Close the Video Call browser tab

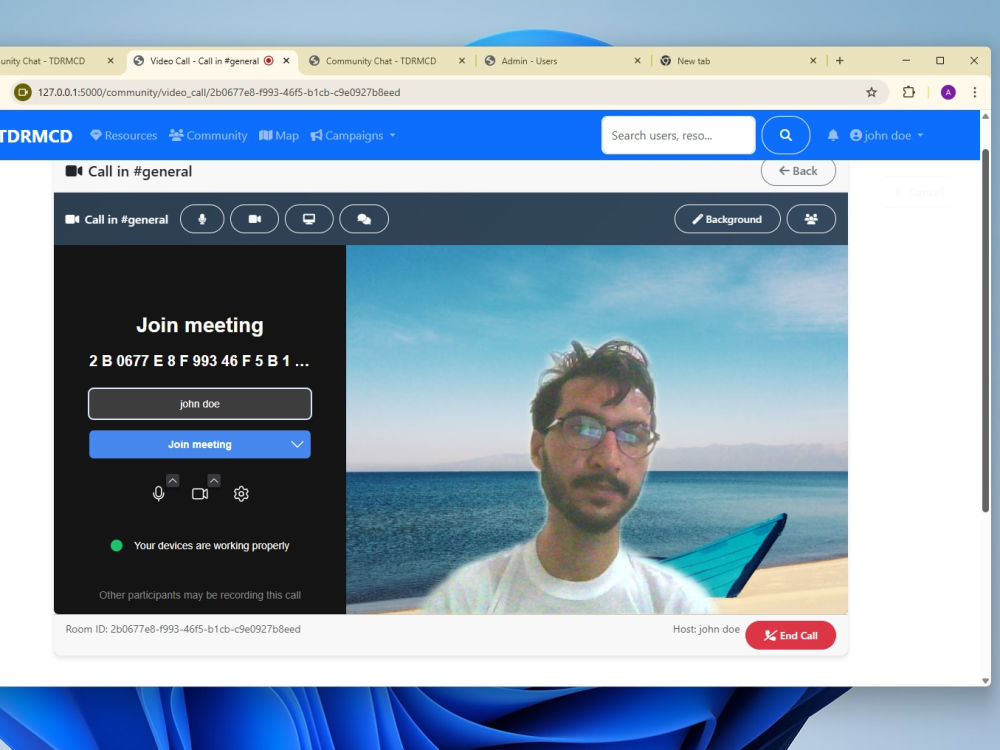click(x=286, y=61)
